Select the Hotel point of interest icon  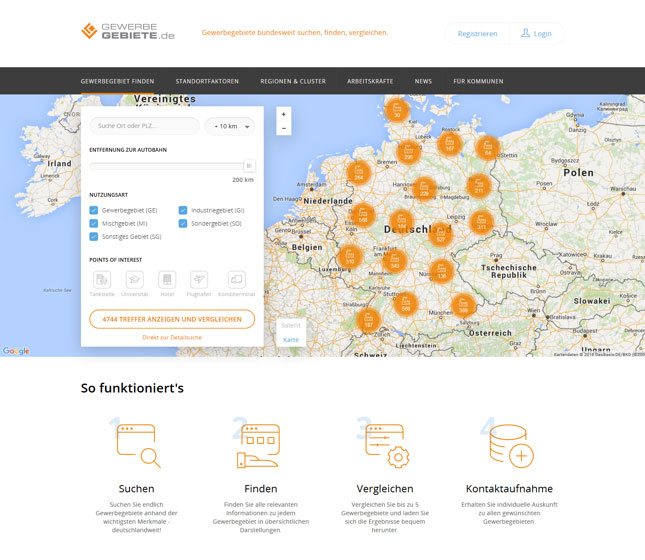167,280
